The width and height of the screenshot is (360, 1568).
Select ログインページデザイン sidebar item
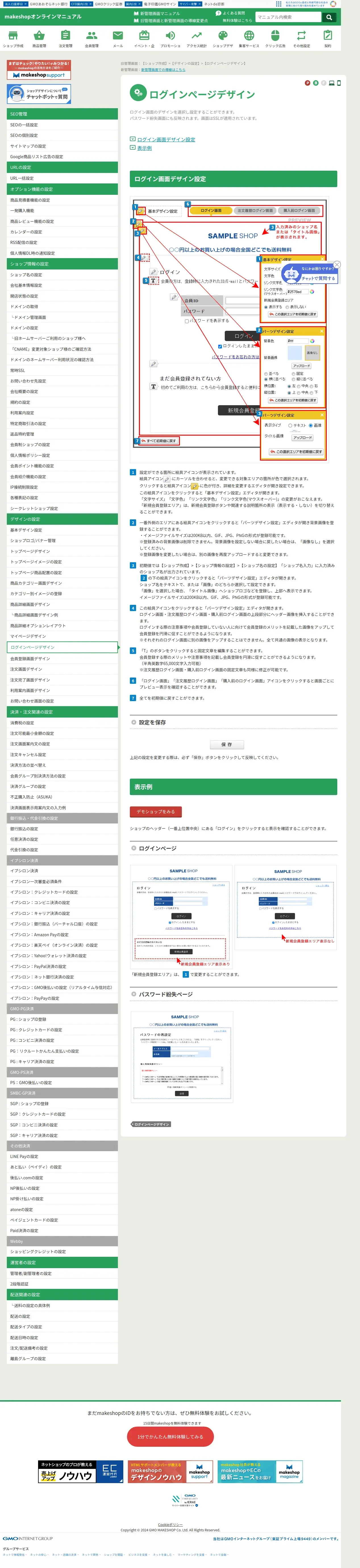point(62,647)
